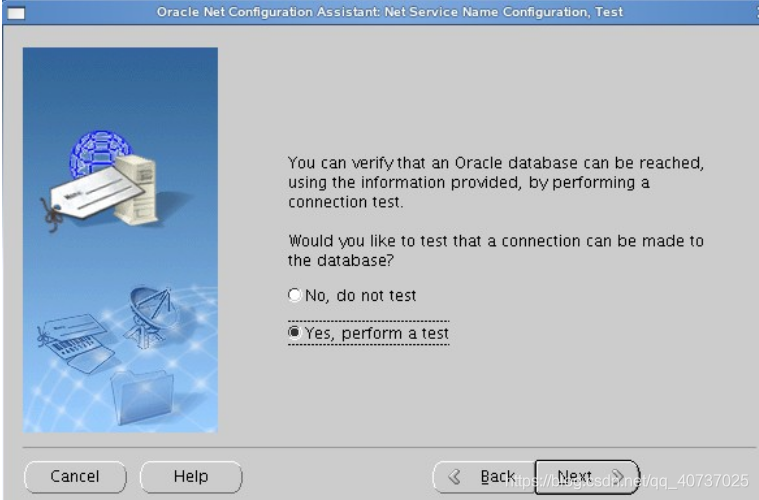Image resolution: width=759 pixels, height=500 pixels.
Task: Go Back to the previous step
Action: point(484,477)
